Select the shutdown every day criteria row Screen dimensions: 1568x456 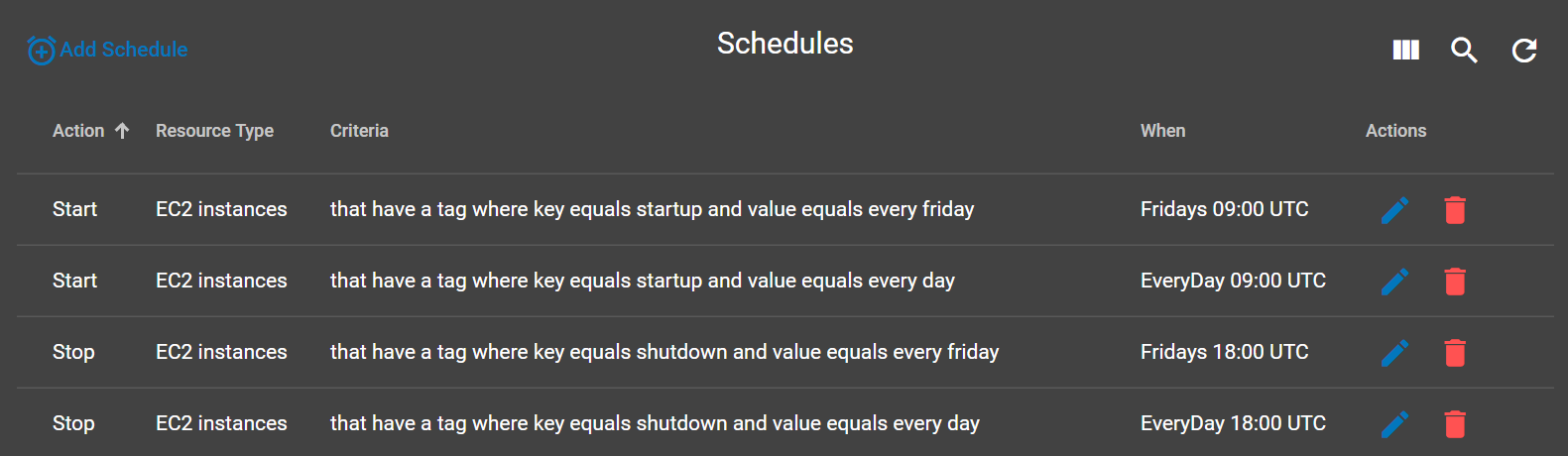click(655, 423)
